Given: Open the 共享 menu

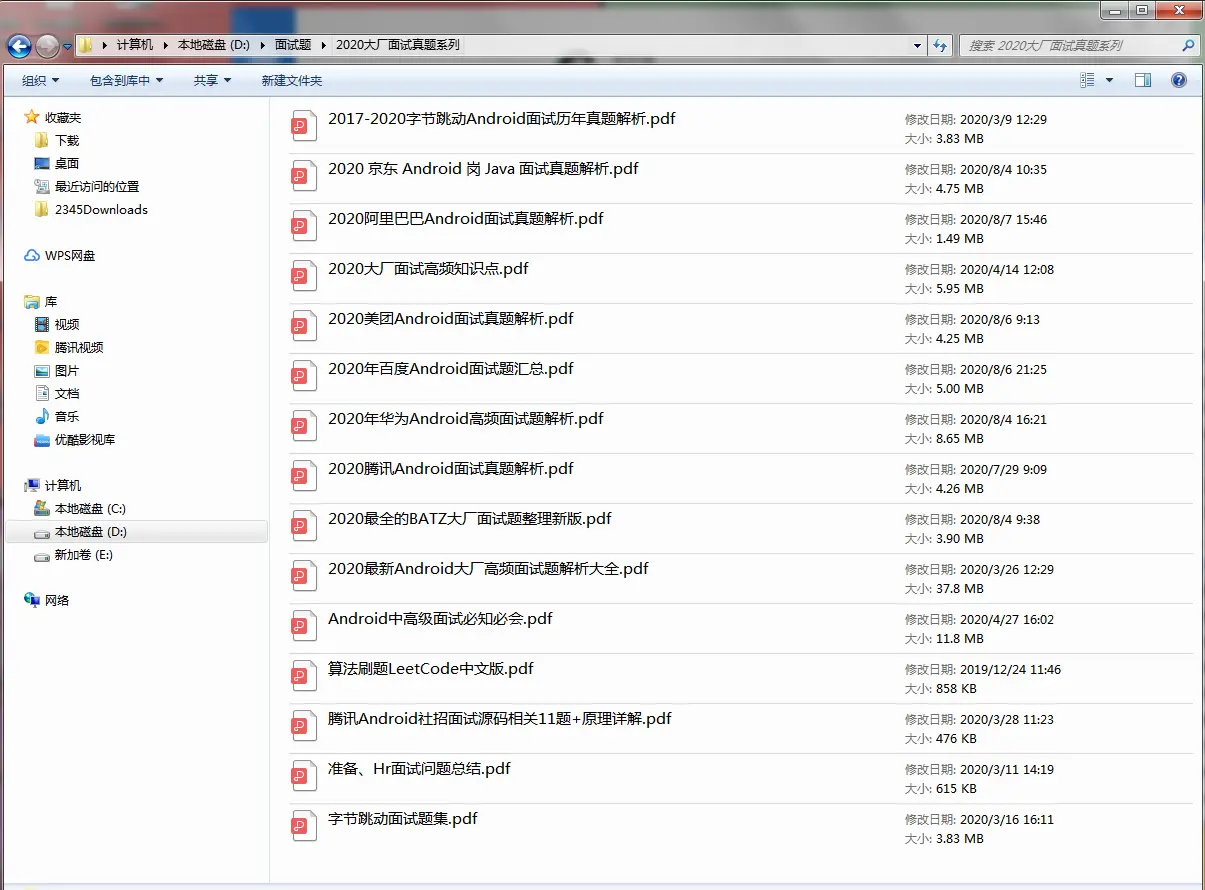Looking at the screenshot, I should (x=212, y=80).
